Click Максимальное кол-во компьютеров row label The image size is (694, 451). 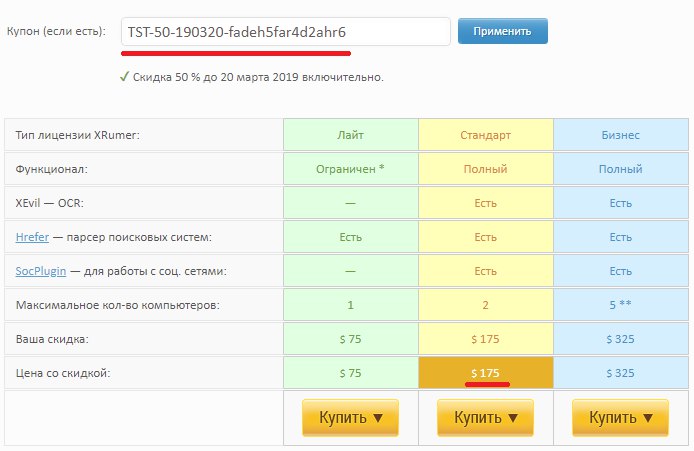tap(118, 305)
